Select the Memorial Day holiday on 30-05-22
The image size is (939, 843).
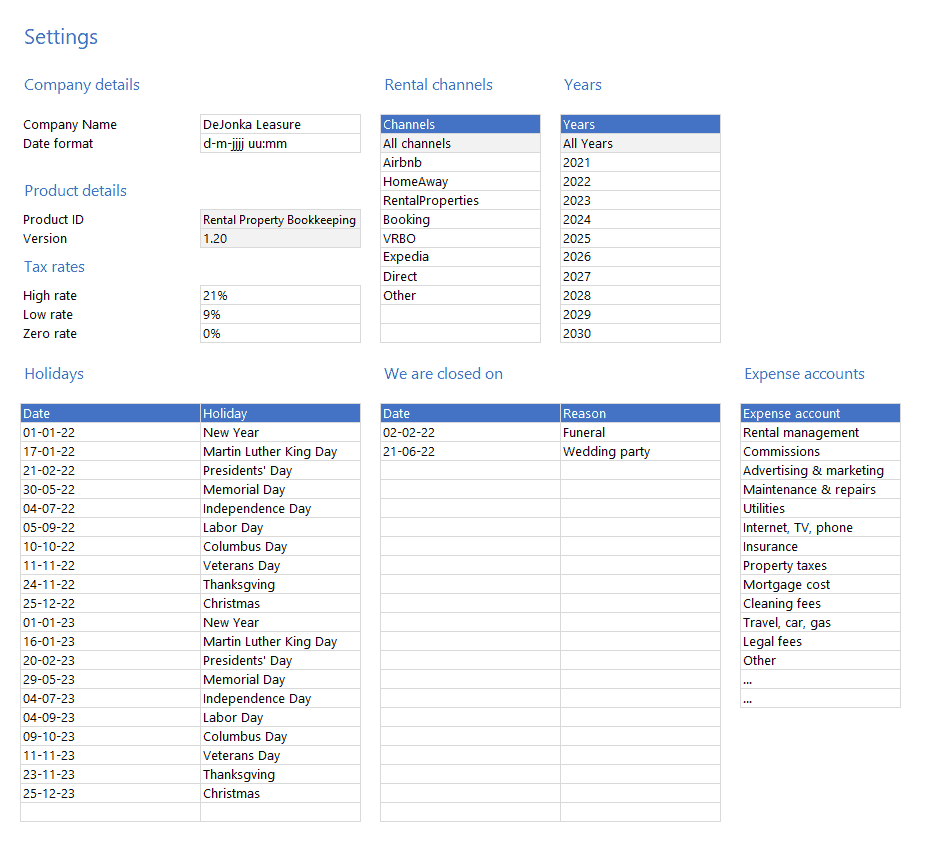coord(280,490)
